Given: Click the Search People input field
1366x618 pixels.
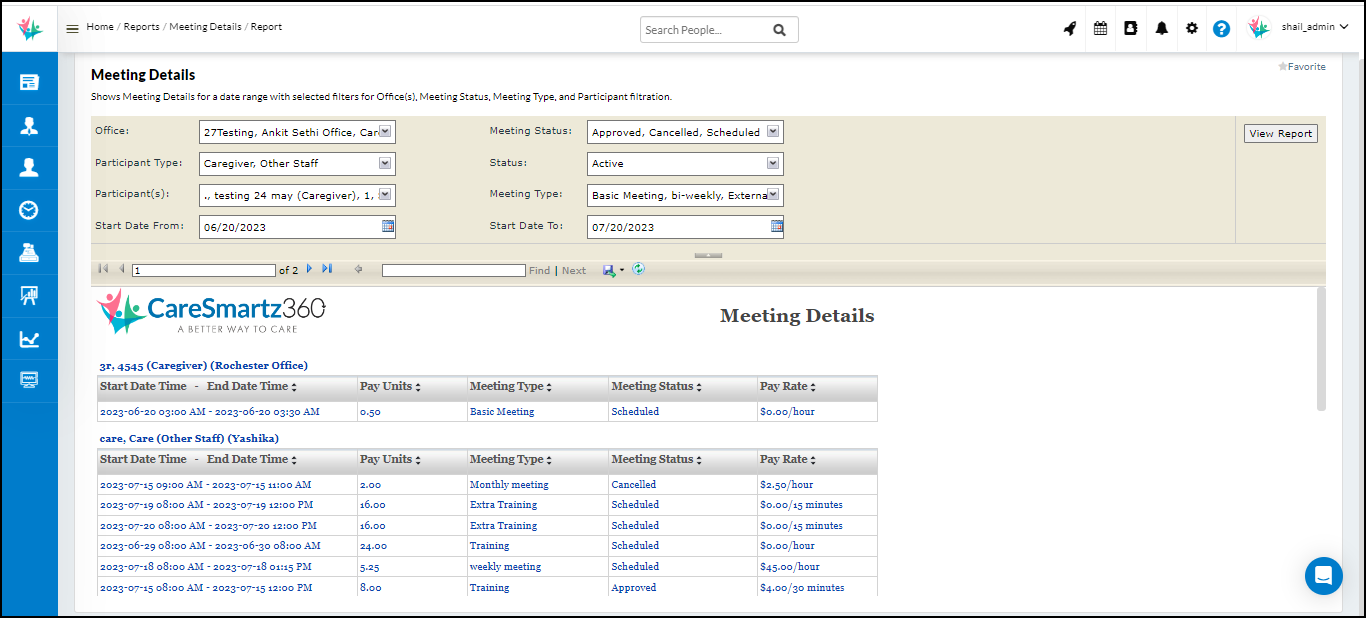Looking at the screenshot, I should click(705, 30).
